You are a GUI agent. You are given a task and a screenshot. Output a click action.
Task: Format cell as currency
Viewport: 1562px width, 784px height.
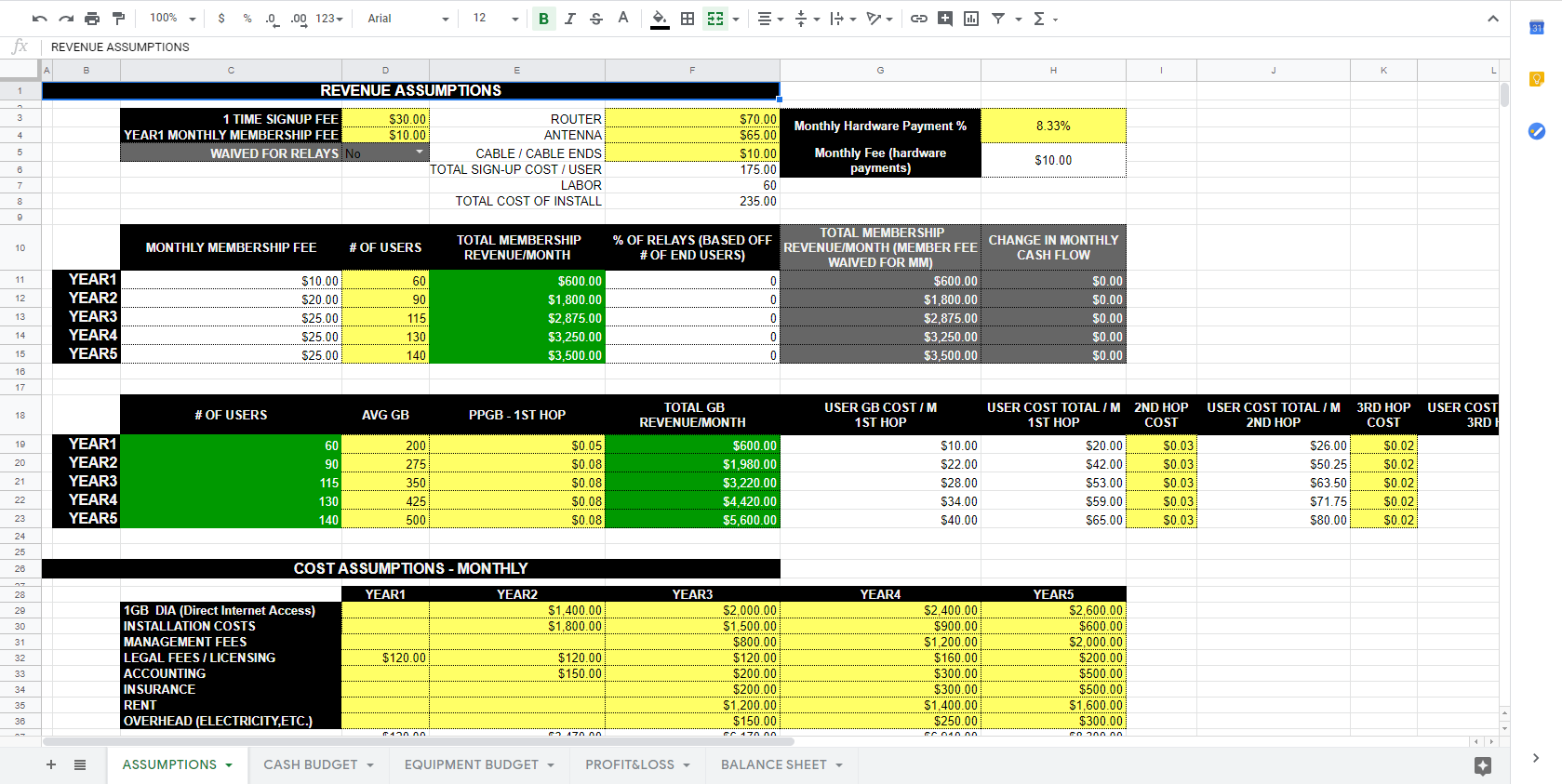(221, 19)
